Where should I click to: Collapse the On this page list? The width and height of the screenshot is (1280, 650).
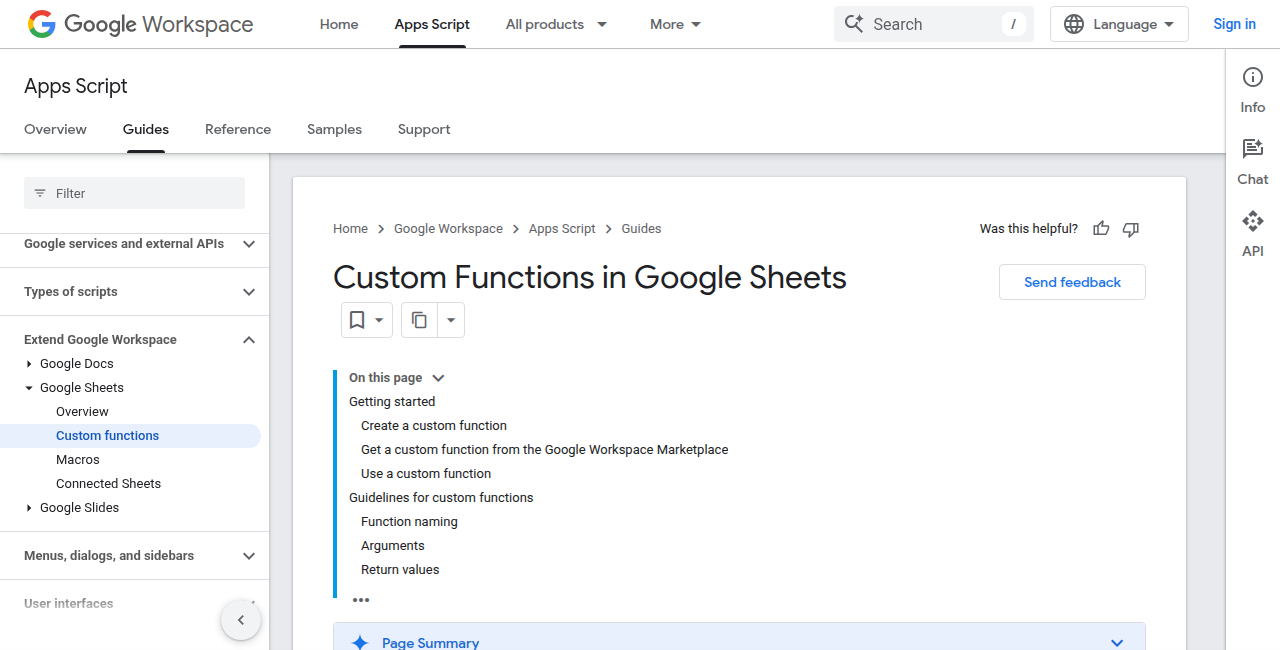(x=438, y=378)
